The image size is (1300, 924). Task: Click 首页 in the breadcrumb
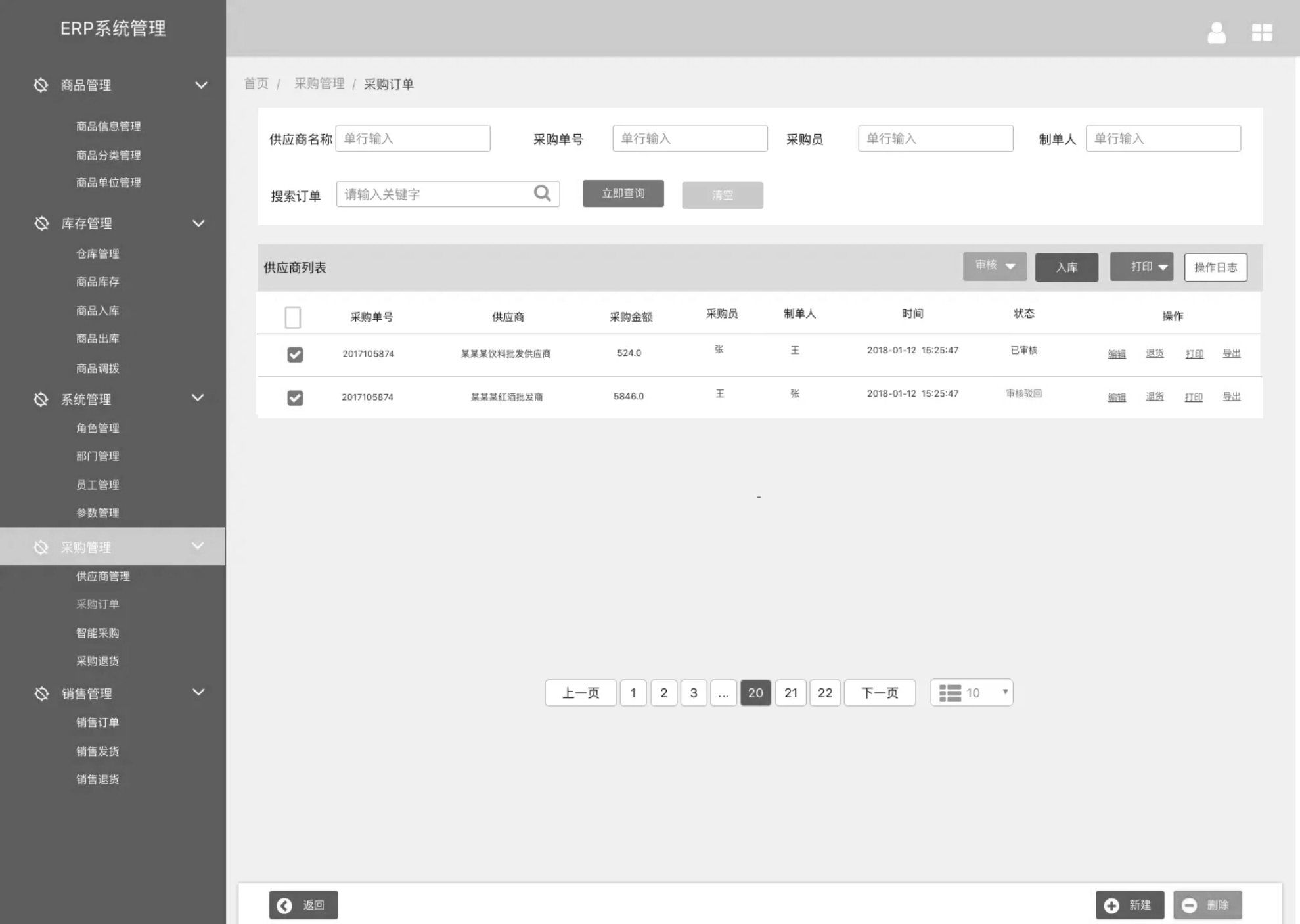pos(256,83)
